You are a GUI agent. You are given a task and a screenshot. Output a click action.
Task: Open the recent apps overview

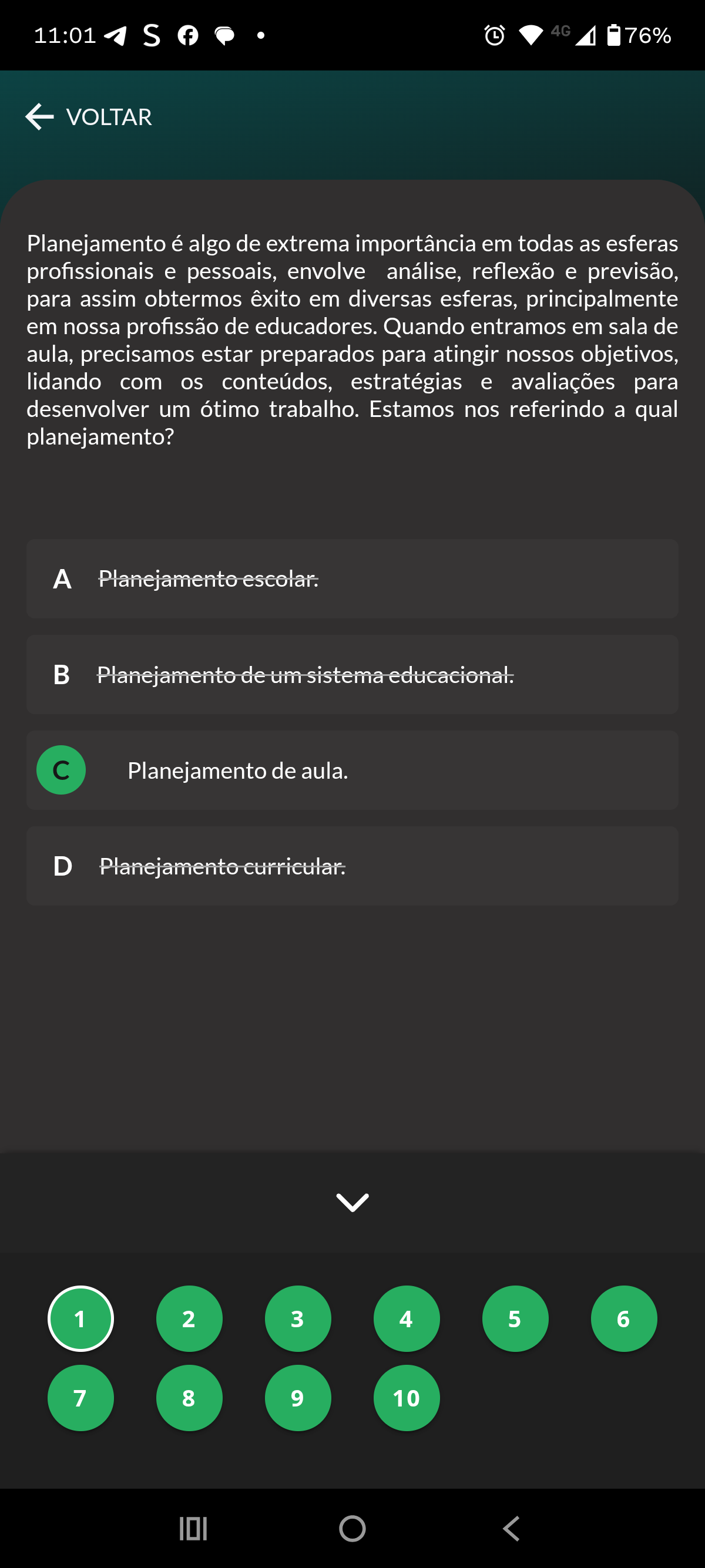click(193, 1528)
